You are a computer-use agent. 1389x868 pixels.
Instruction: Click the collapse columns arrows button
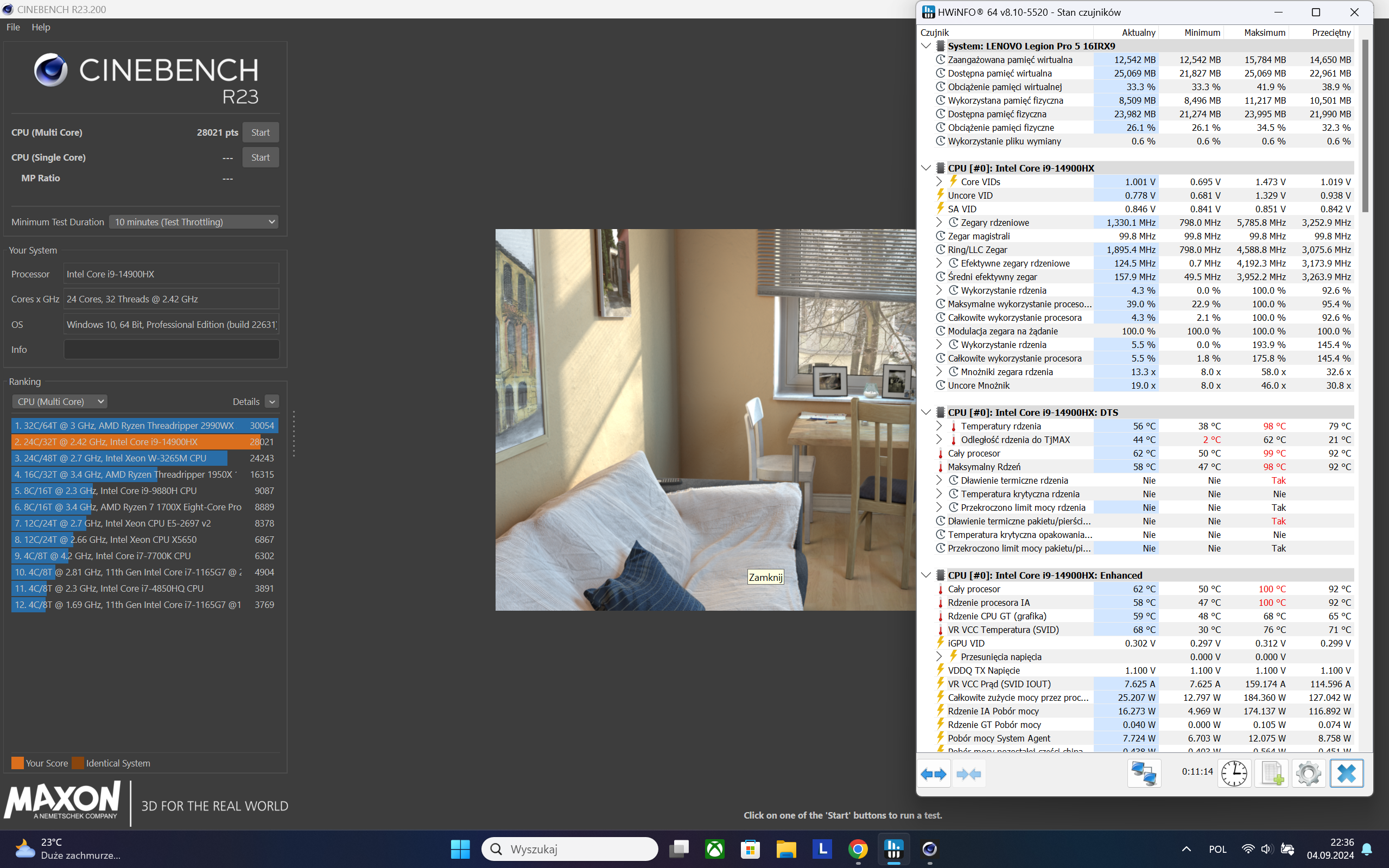tap(969, 774)
